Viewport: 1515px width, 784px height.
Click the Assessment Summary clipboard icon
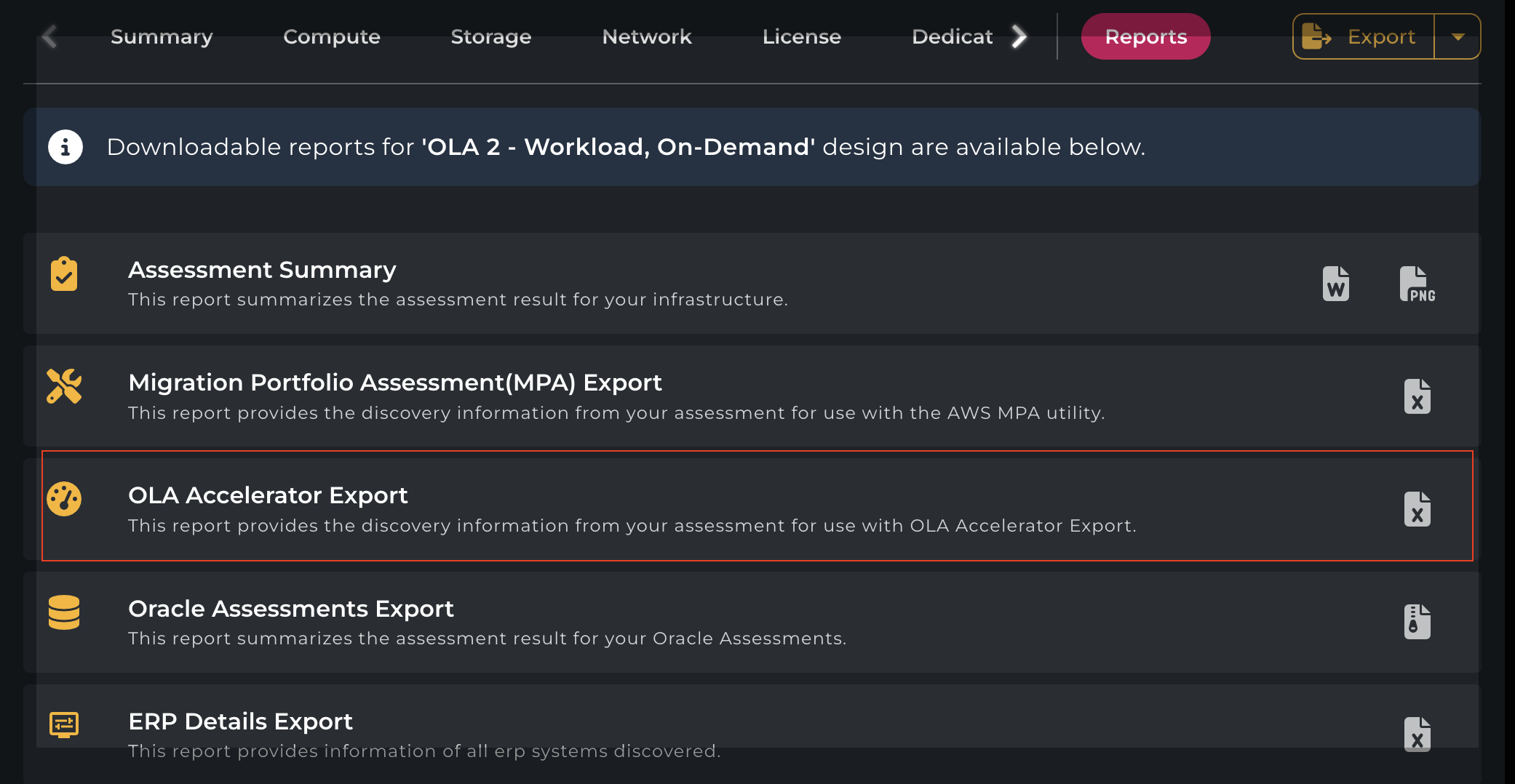coord(64,274)
